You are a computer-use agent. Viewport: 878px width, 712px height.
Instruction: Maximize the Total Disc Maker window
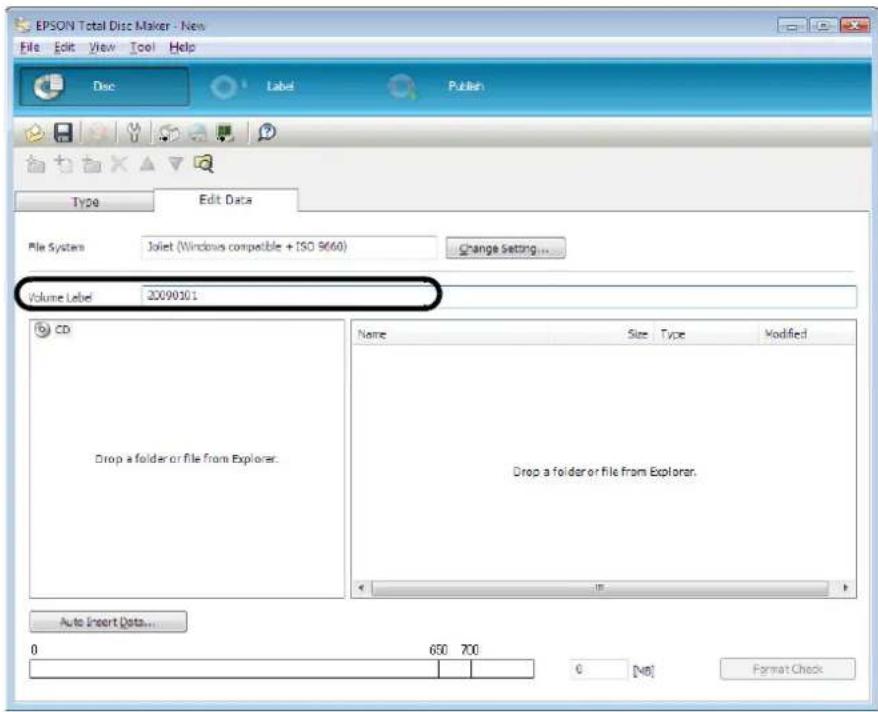tap(823, 26)
